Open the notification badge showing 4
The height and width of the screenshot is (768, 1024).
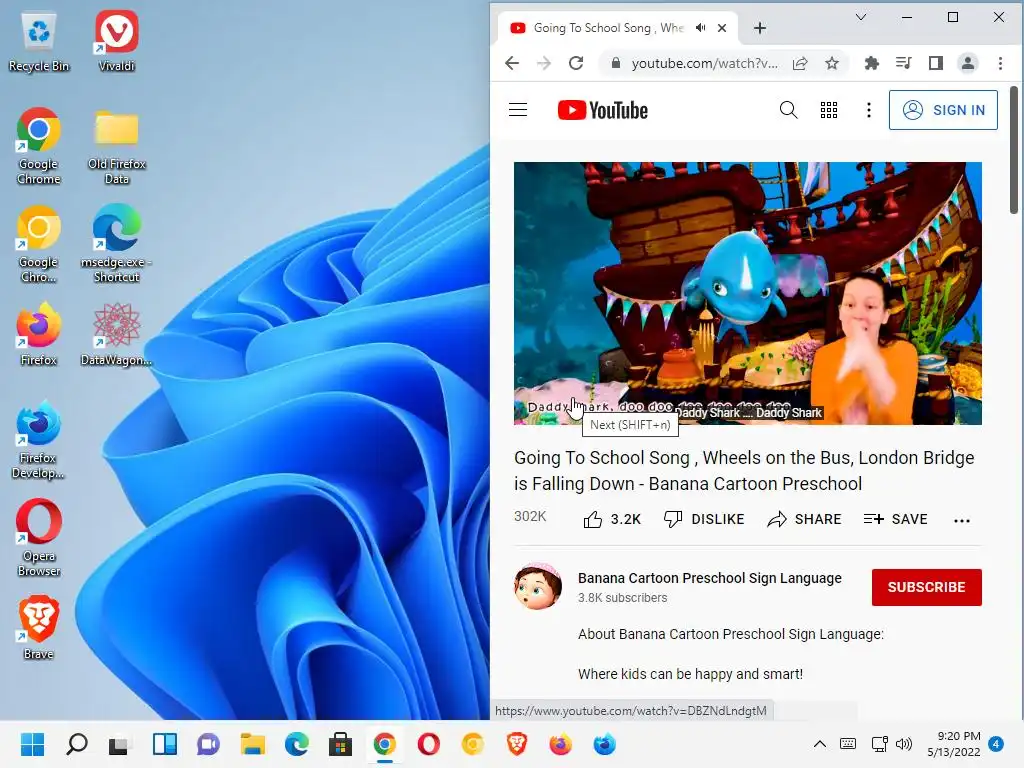(x=996, y=744)
